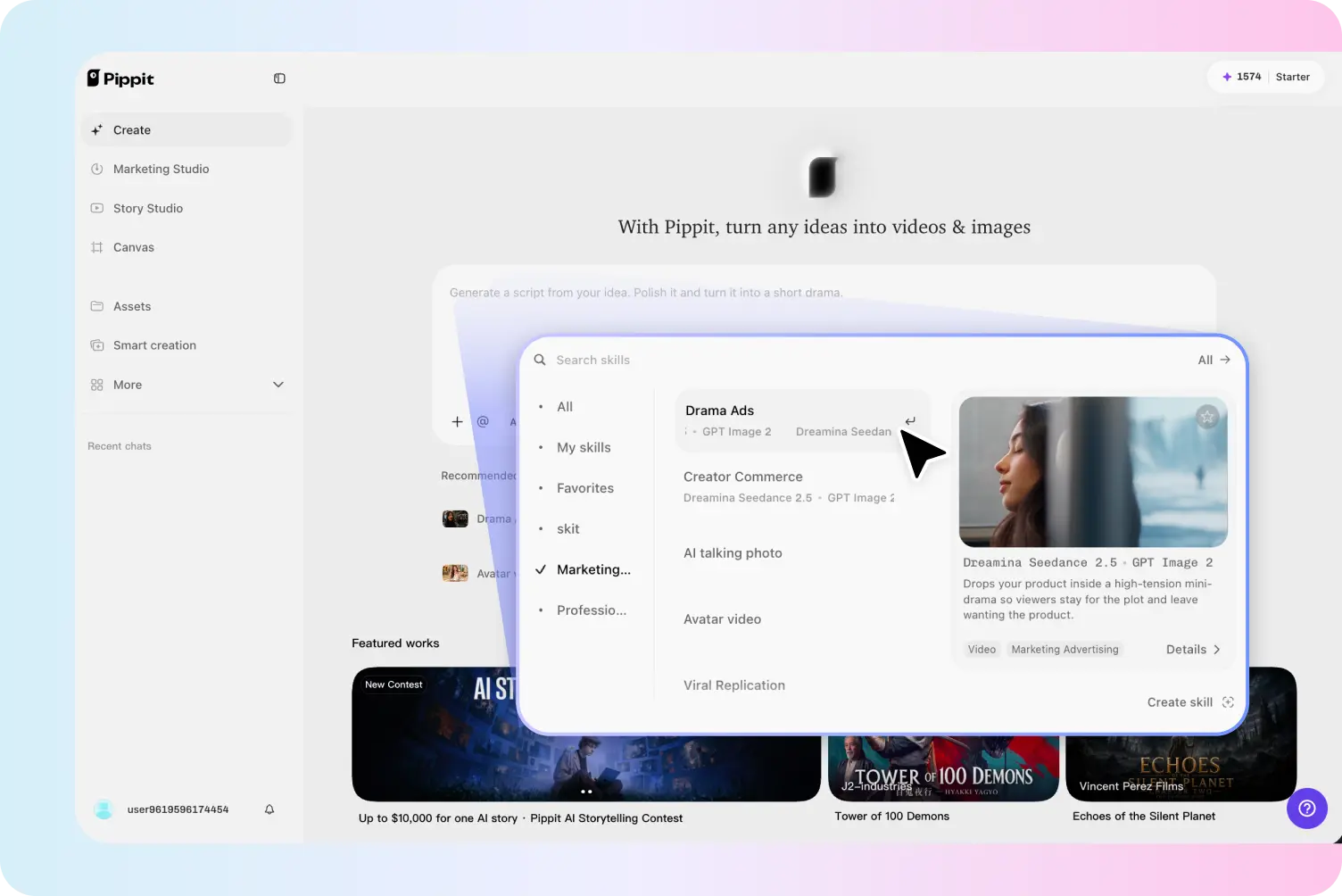Click the purple sparkle credits icon
The image size is (1342, 896).
point(1227,77)
